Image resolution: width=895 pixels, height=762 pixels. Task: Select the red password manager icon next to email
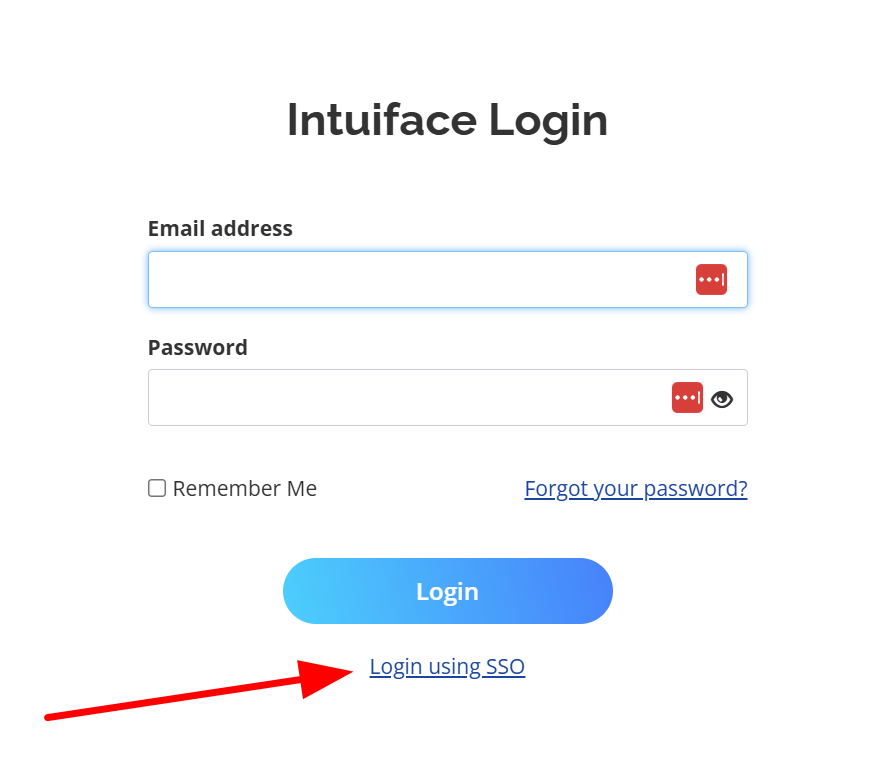click(711, 279)
